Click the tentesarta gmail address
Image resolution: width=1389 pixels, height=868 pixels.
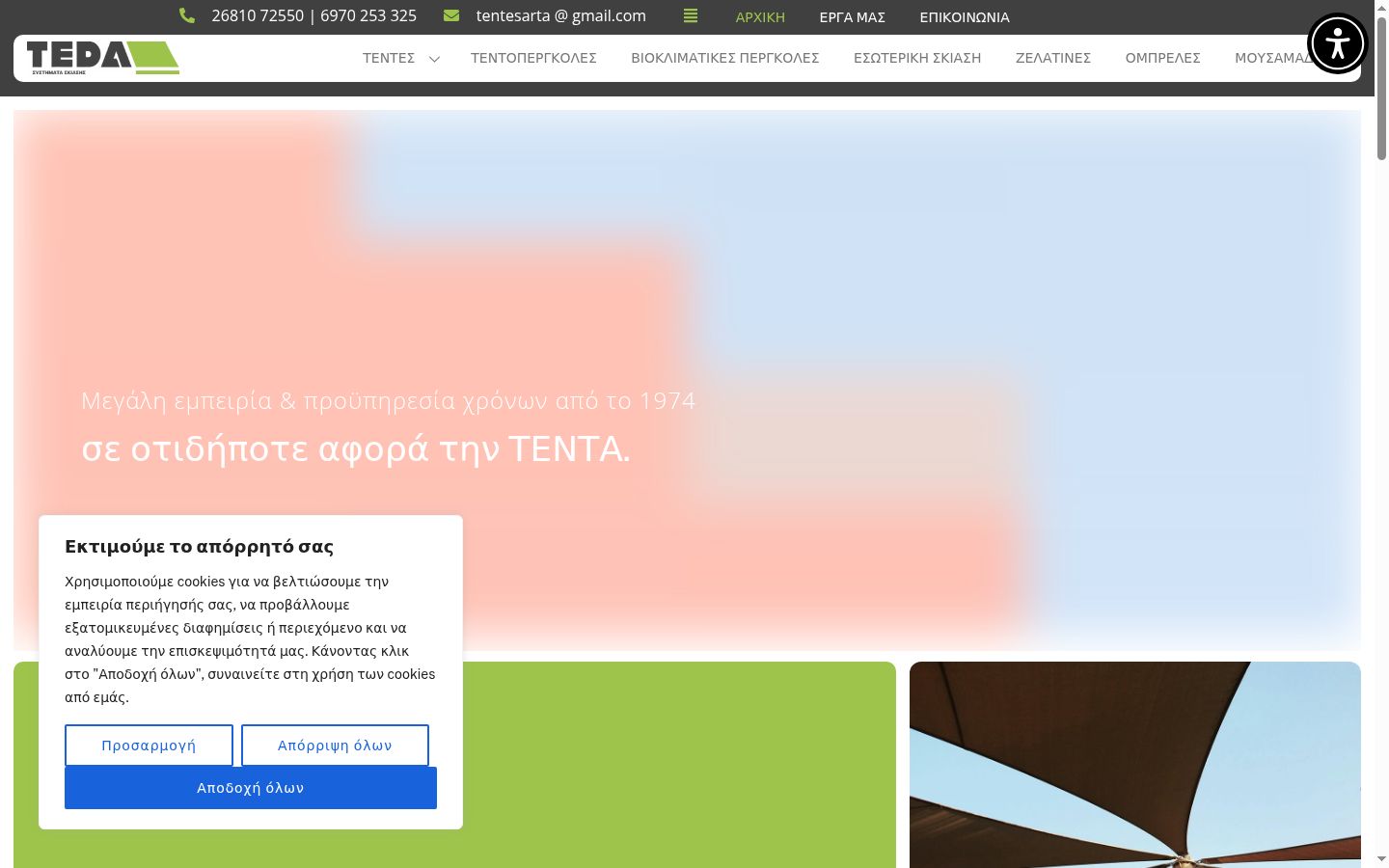coord(561,15)
